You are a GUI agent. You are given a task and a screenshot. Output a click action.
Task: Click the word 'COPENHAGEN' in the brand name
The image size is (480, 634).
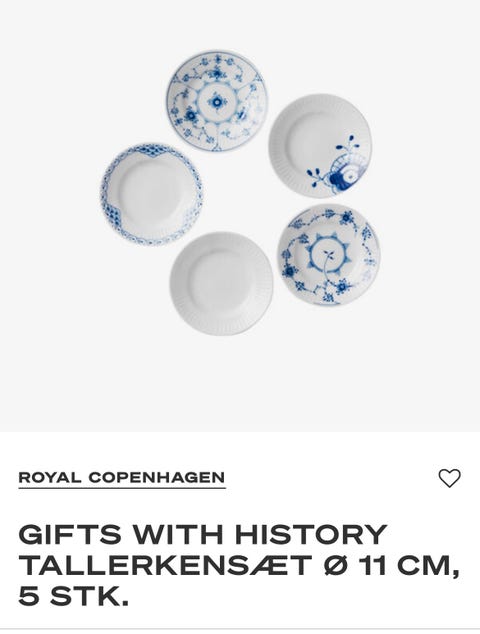point(156,478)
